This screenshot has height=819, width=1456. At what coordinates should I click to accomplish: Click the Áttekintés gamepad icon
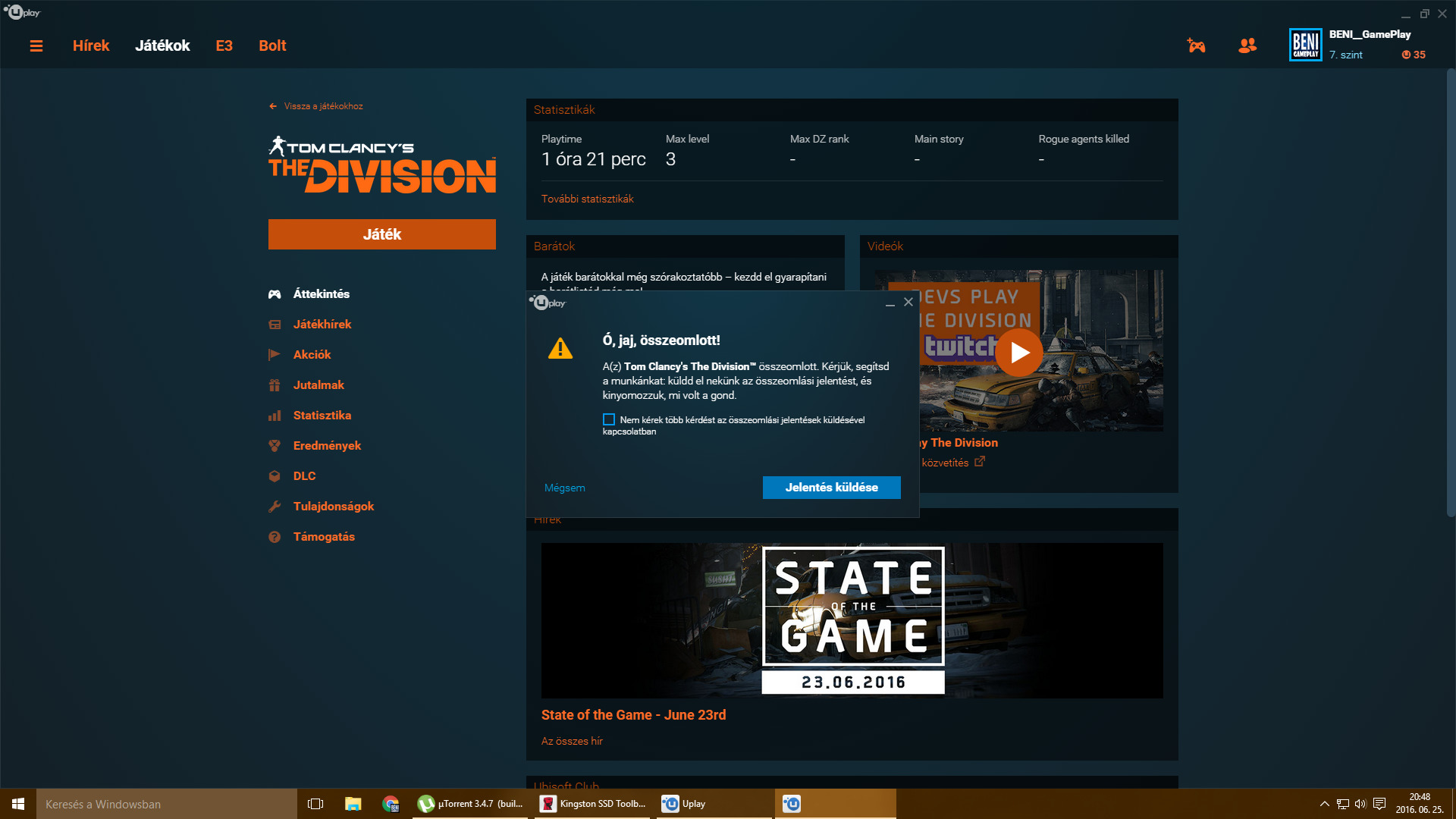pyautogui.click(x=275, y=294)
